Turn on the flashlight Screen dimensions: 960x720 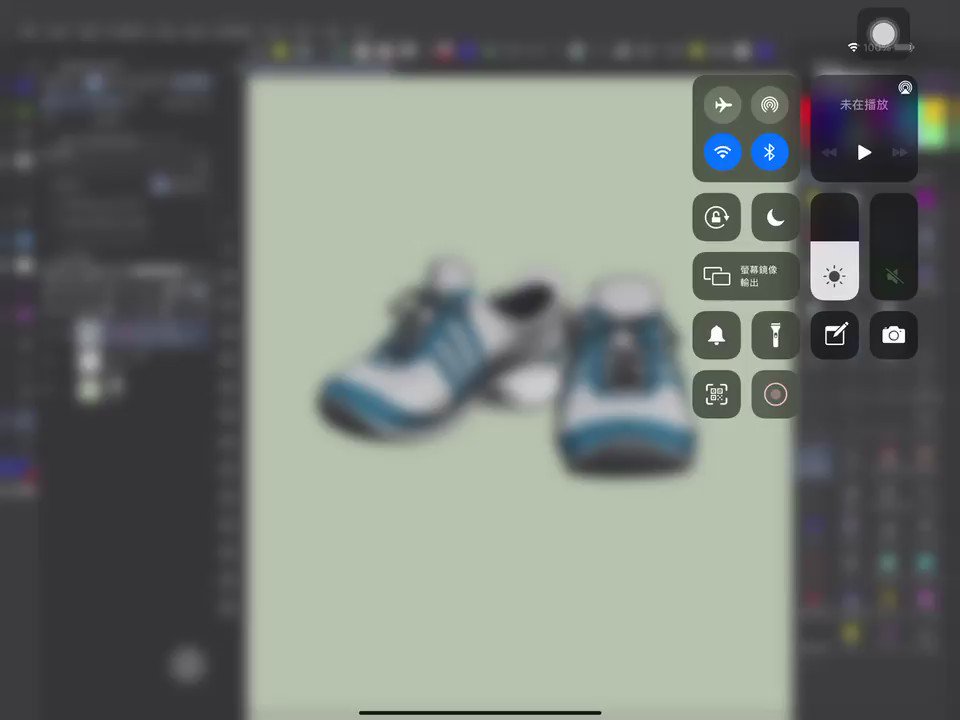(x=775, y=335)
